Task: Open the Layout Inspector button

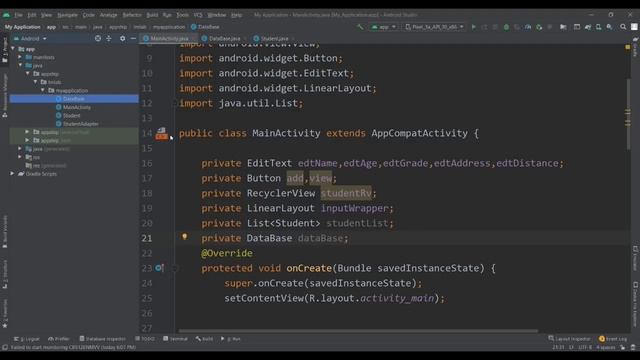Action: (569, 339)
